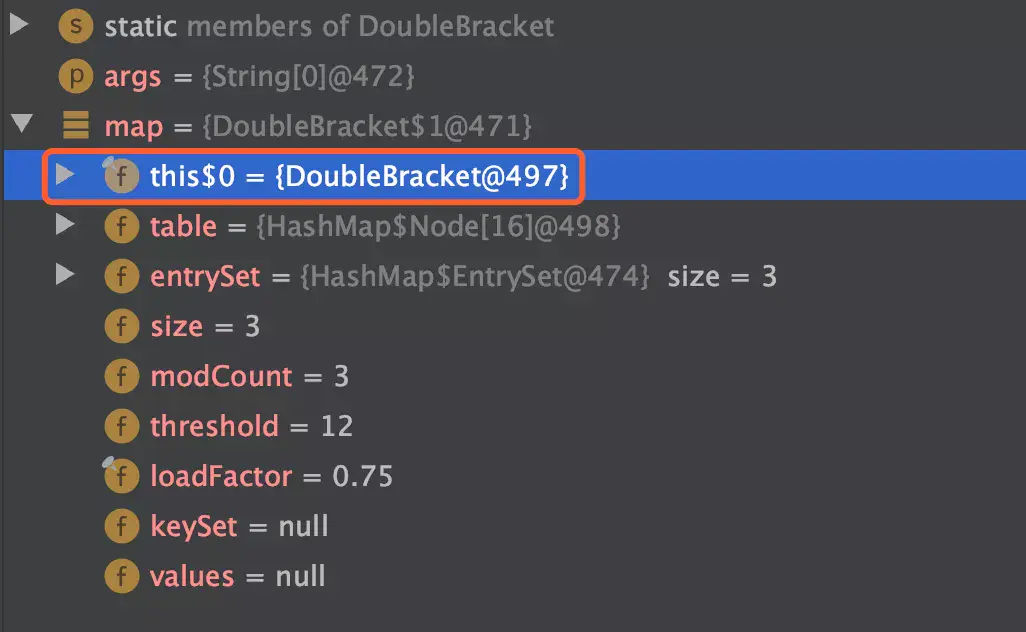1026x632 pixels.
Task: Click the field icon beside table
Action: coord(121,227)
